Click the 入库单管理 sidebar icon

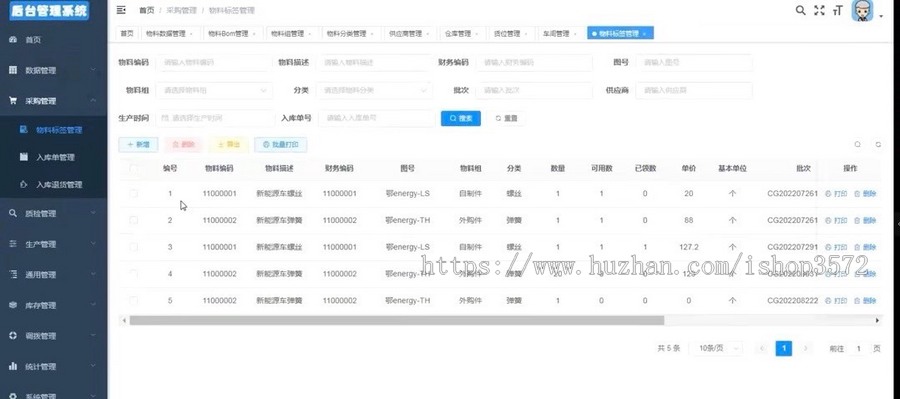(x=24, y=157)
